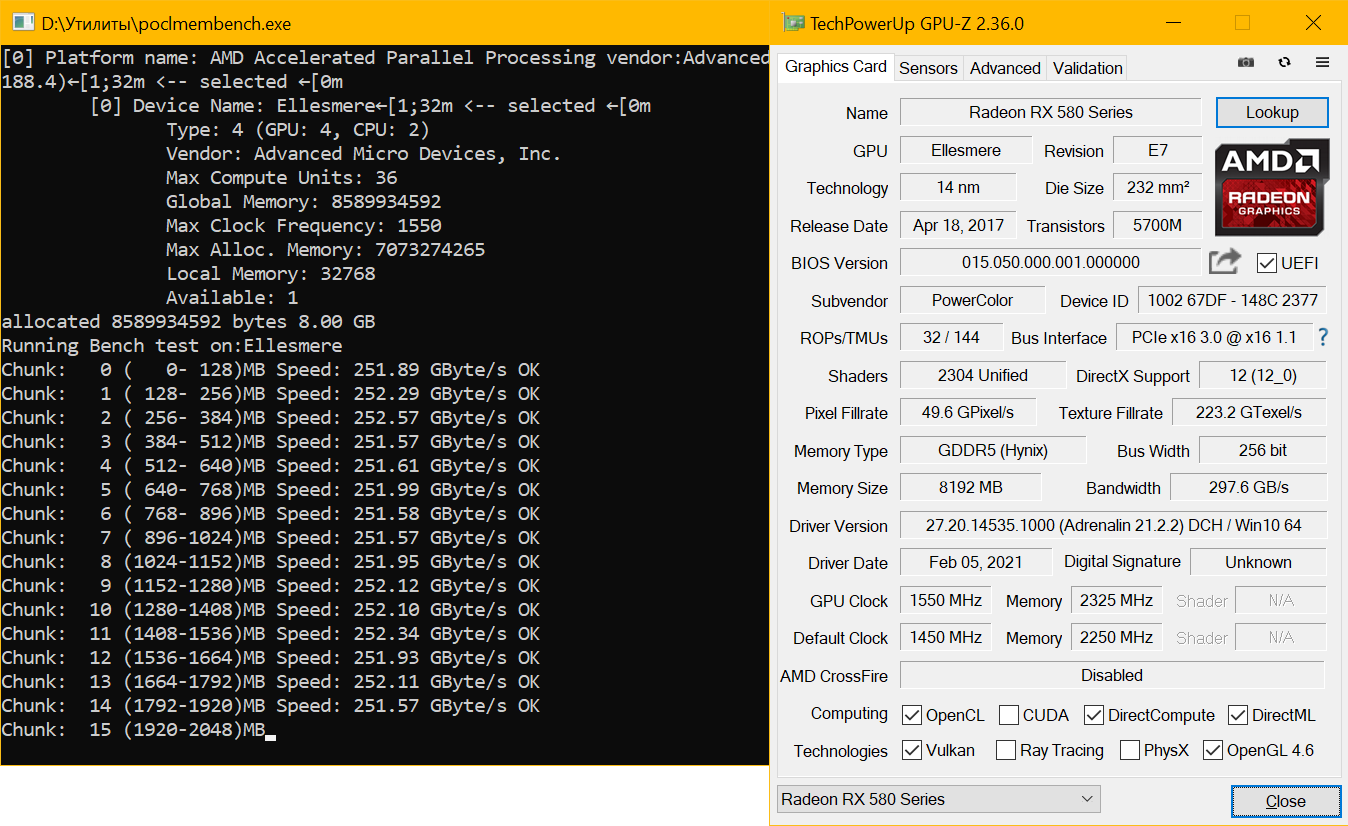Screen dimensions: 1348x826
Task: Click the BIOS share/export arrow icon
Action: (1225, 262)
